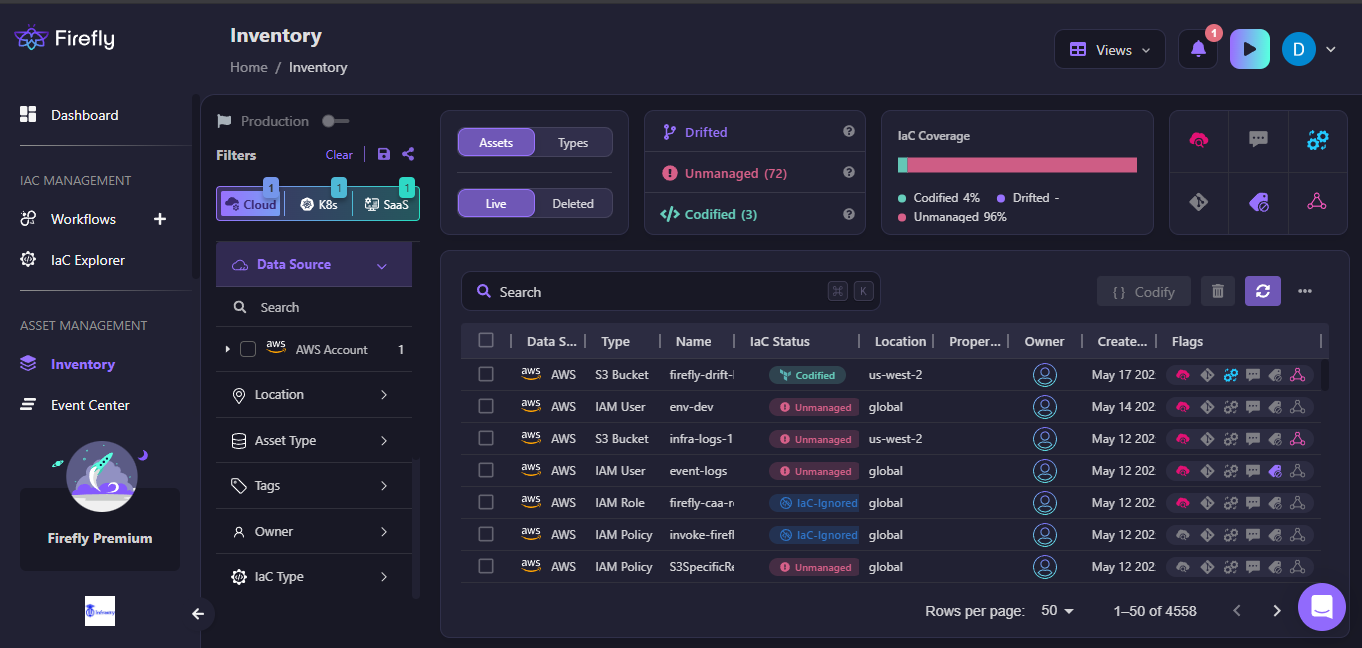Switch to the Types tab

[x=573, y=142]
